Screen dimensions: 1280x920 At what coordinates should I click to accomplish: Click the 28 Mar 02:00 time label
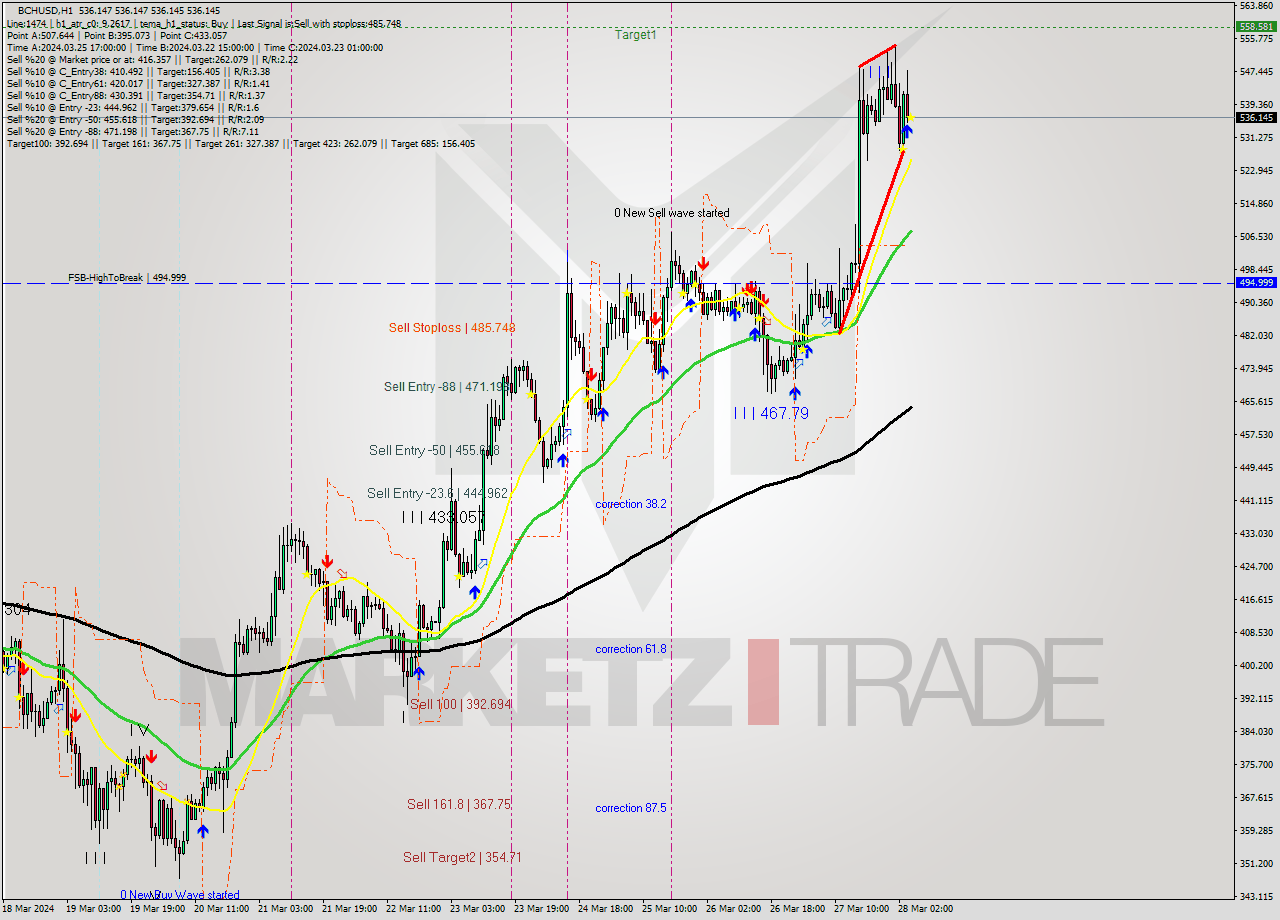[x=926, y=909]
